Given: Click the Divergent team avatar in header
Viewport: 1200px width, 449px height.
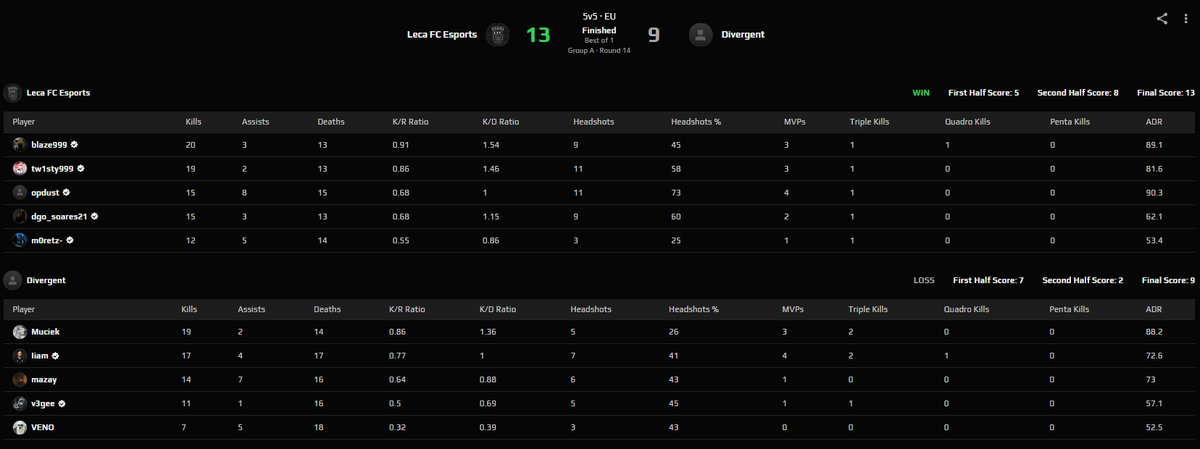Looking at the screenshot, I should point(701,35).
